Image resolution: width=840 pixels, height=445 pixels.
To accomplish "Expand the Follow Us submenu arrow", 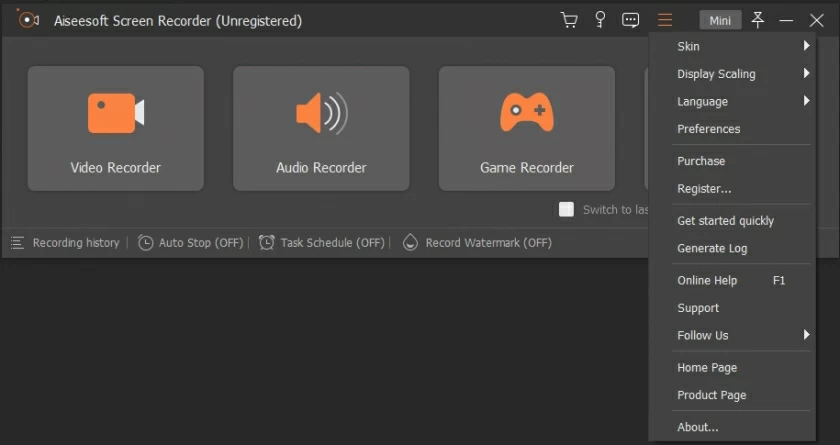I will click(x=806, y=335).
